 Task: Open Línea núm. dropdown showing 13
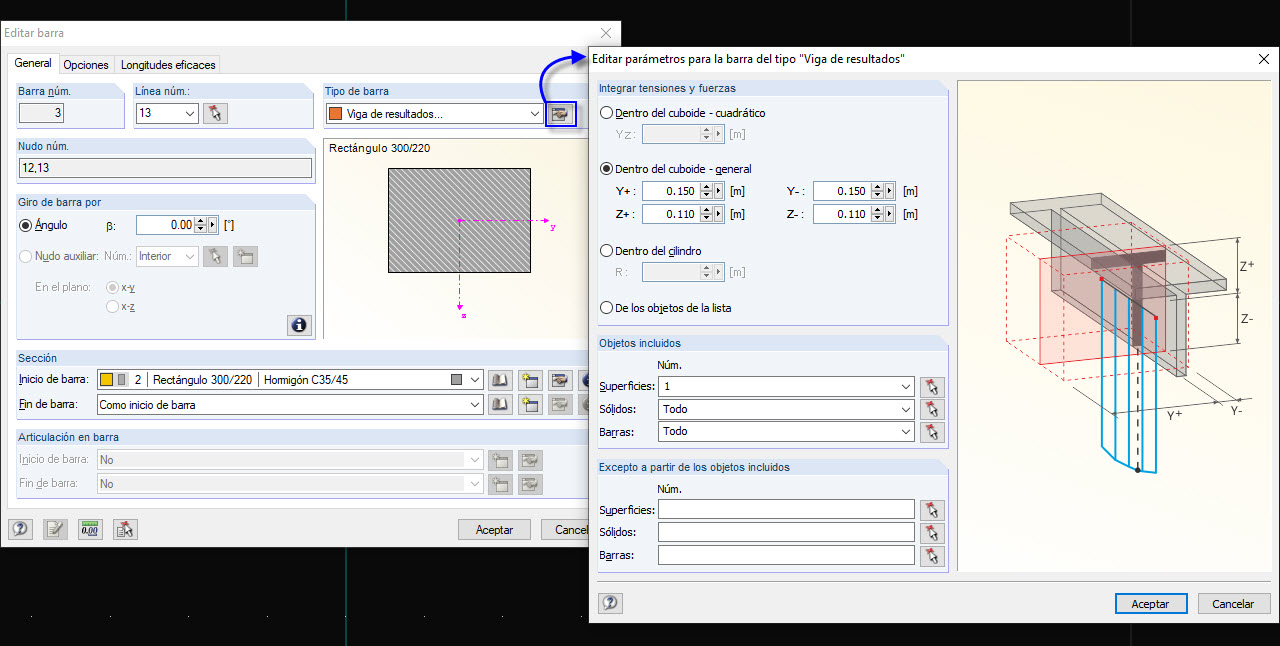190,113
